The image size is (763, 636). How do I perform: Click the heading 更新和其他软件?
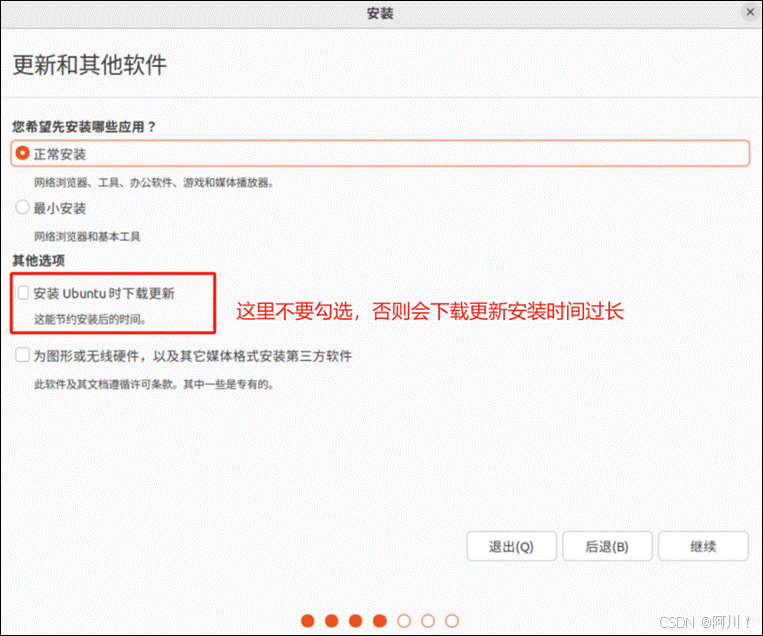[x=90, y=65]
